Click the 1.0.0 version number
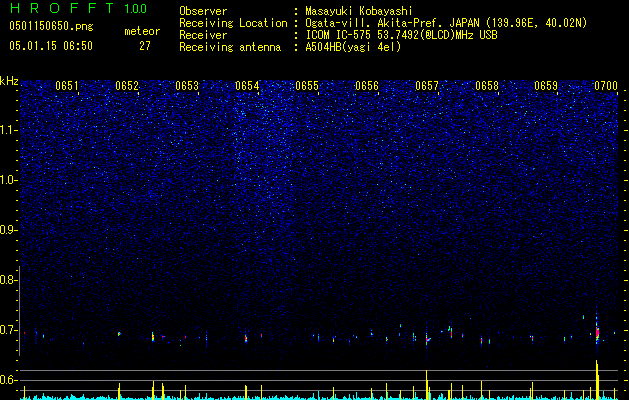This screenshot has height=400, width=629. 135,9
